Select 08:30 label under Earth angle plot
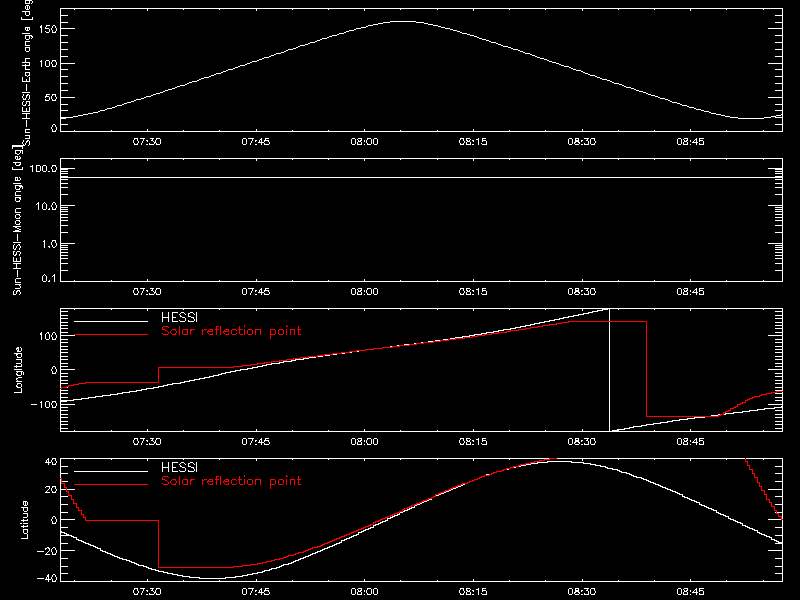The image size is (800, 600). [x=582, y=142]
